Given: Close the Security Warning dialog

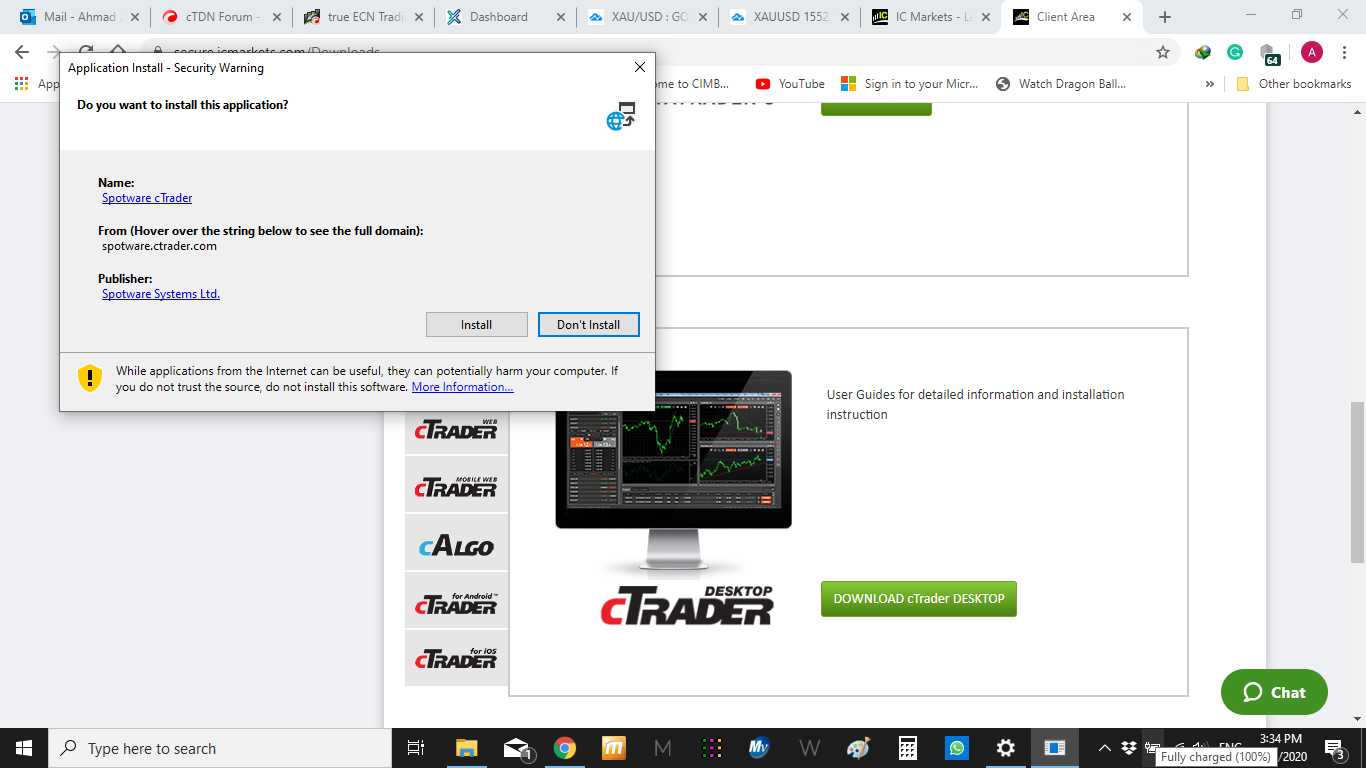Looking at the screenshot, I should click(640, 67).
